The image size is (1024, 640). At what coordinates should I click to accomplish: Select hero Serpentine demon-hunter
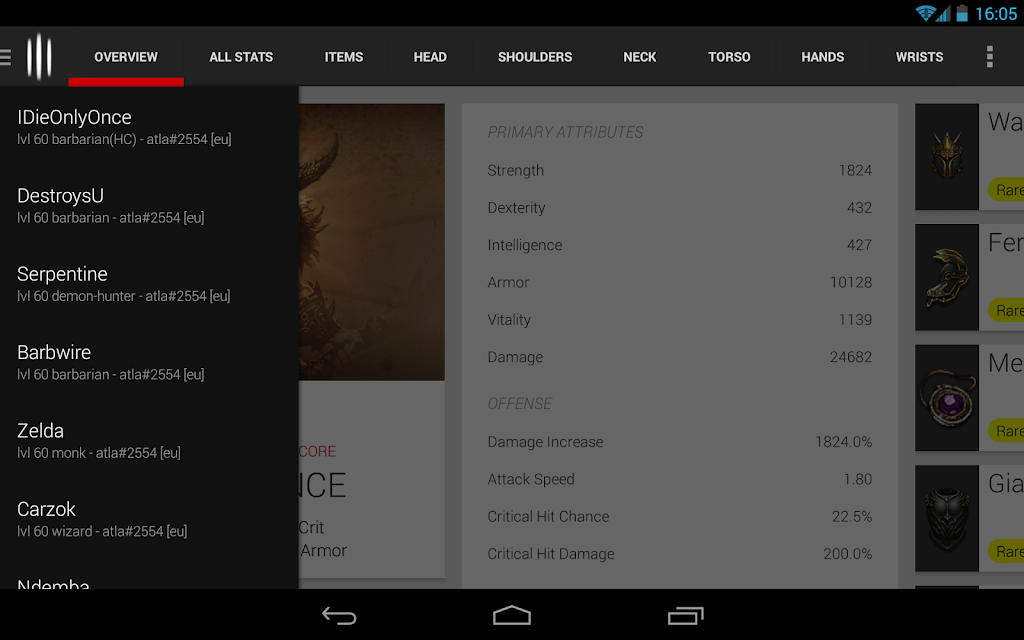pyautogui.click(x=149, y=283)
